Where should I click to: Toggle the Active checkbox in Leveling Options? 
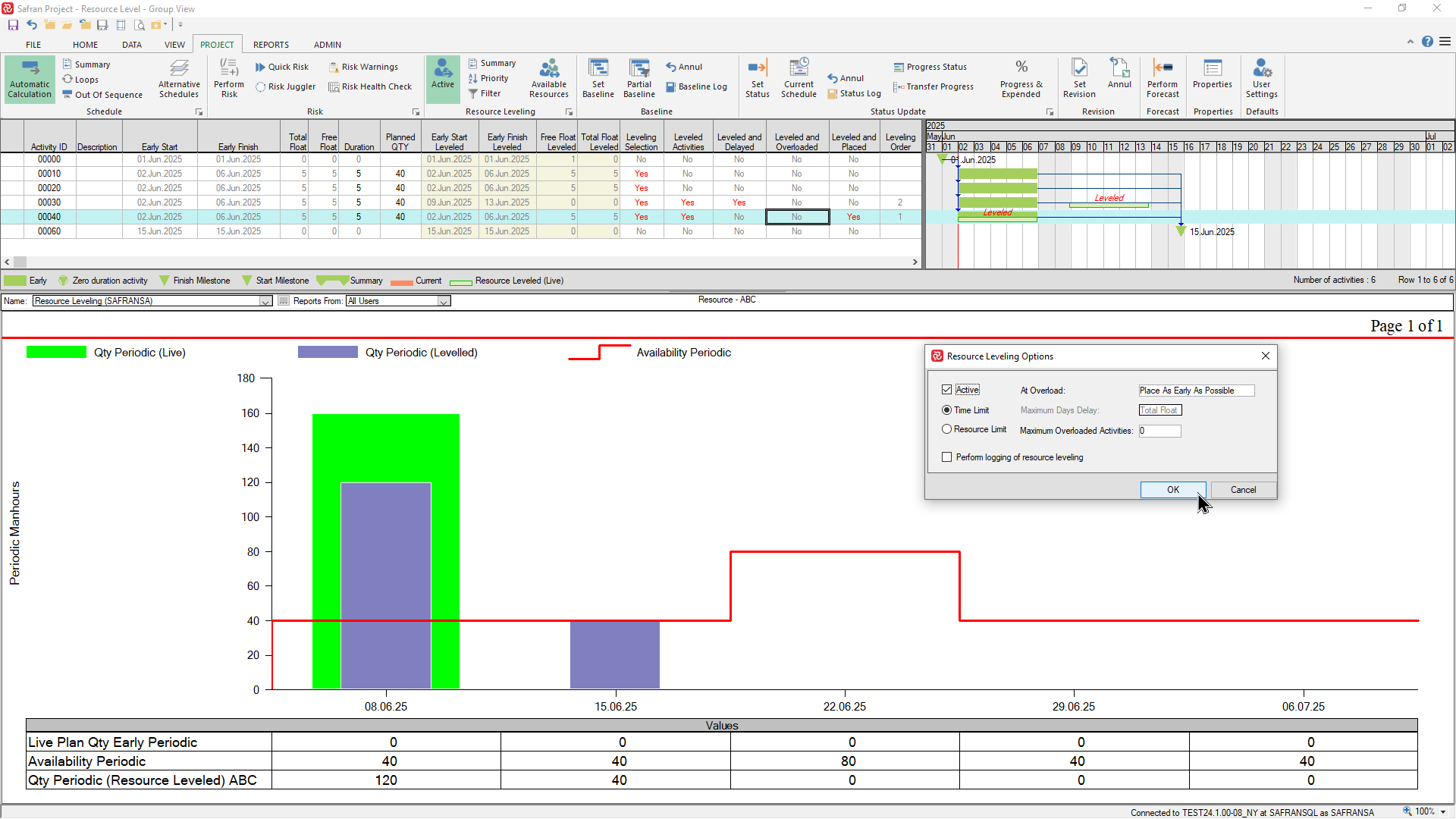pyautogui.click(x=946, y=390)
